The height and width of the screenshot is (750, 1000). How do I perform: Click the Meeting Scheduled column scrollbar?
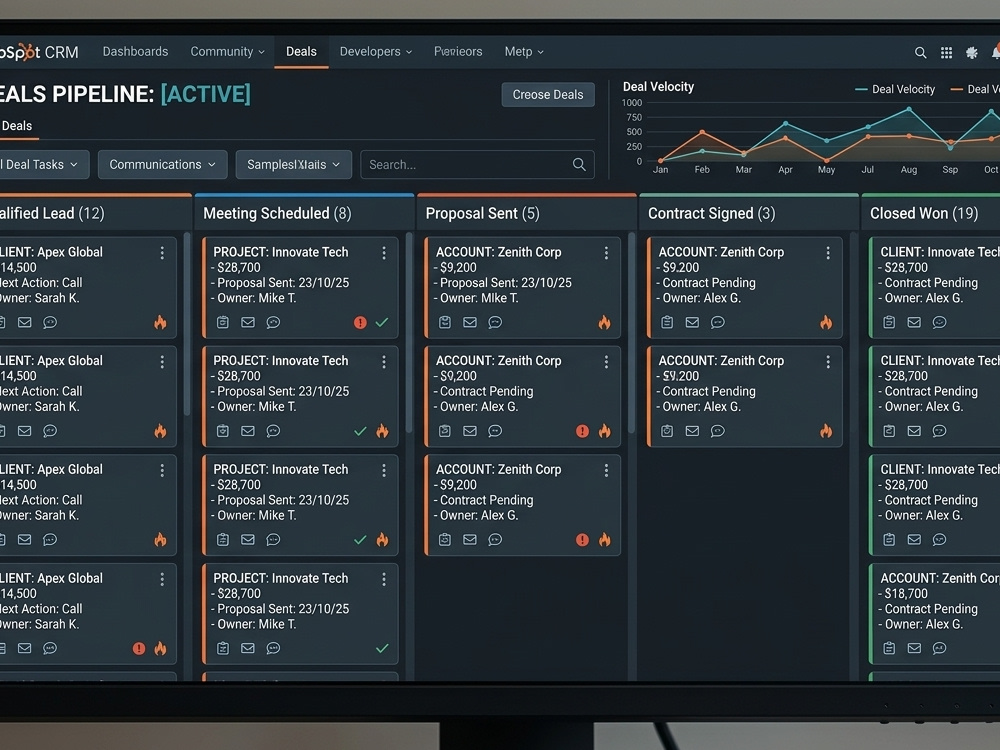[x=409, y=333]
